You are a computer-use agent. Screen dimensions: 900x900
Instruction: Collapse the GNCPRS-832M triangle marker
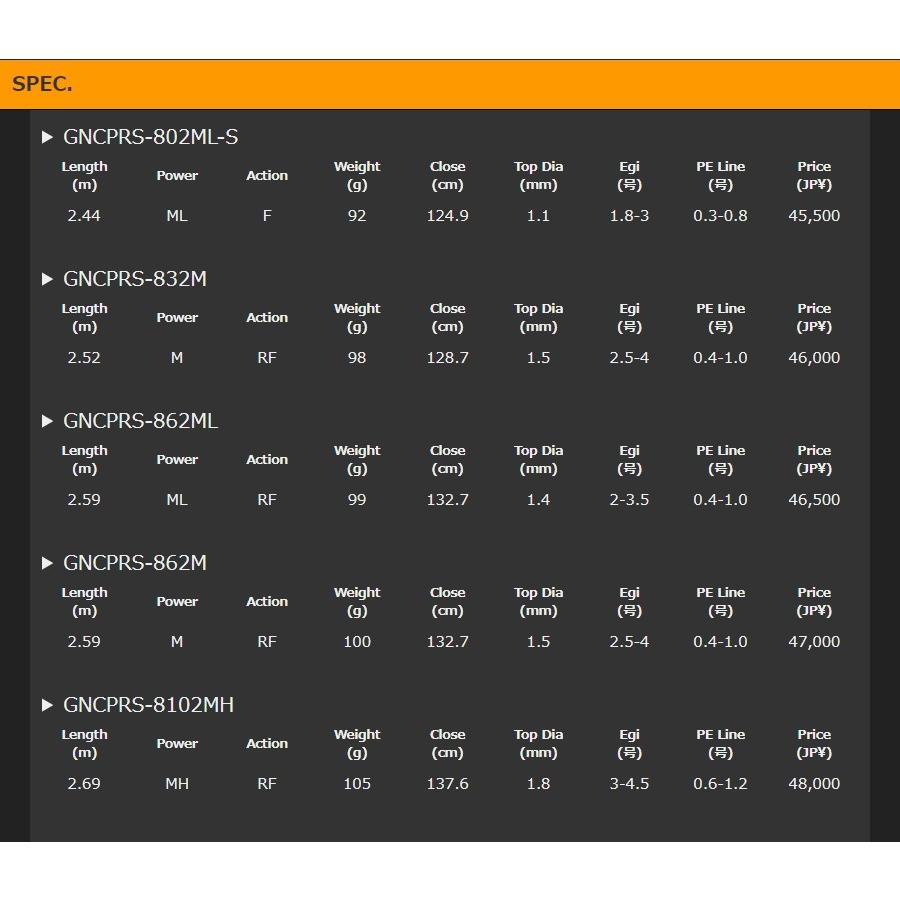coord(47,280)
